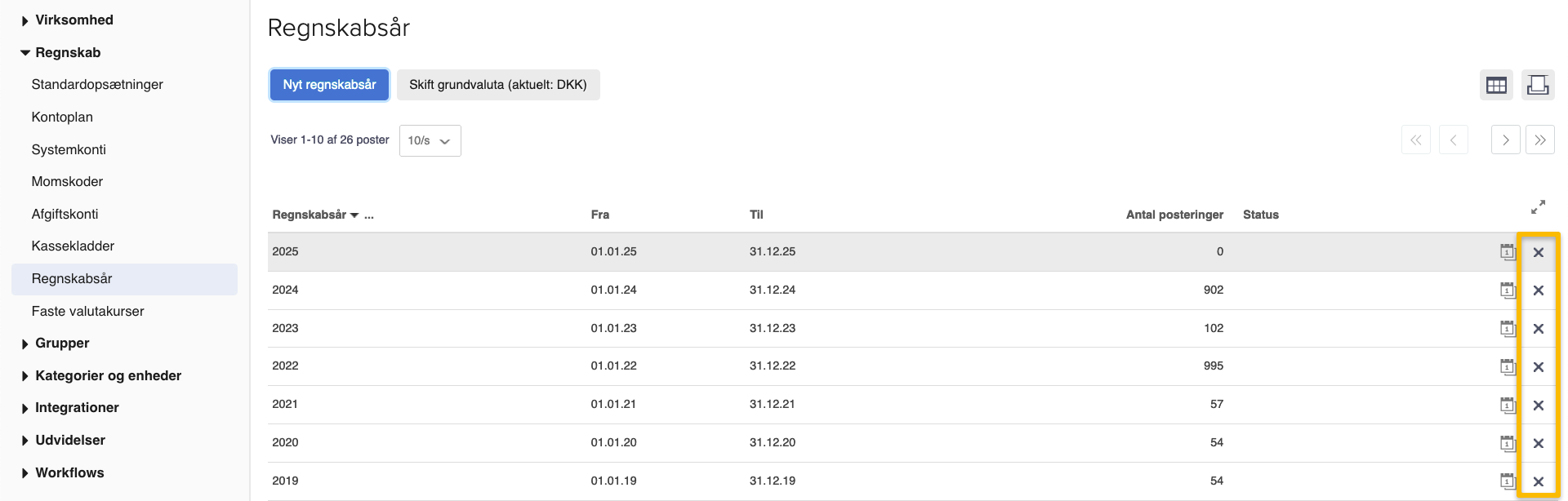Viewport: 1568px width, 501px height.
Task: Expand table to full screen
Action: (1538, 207)
